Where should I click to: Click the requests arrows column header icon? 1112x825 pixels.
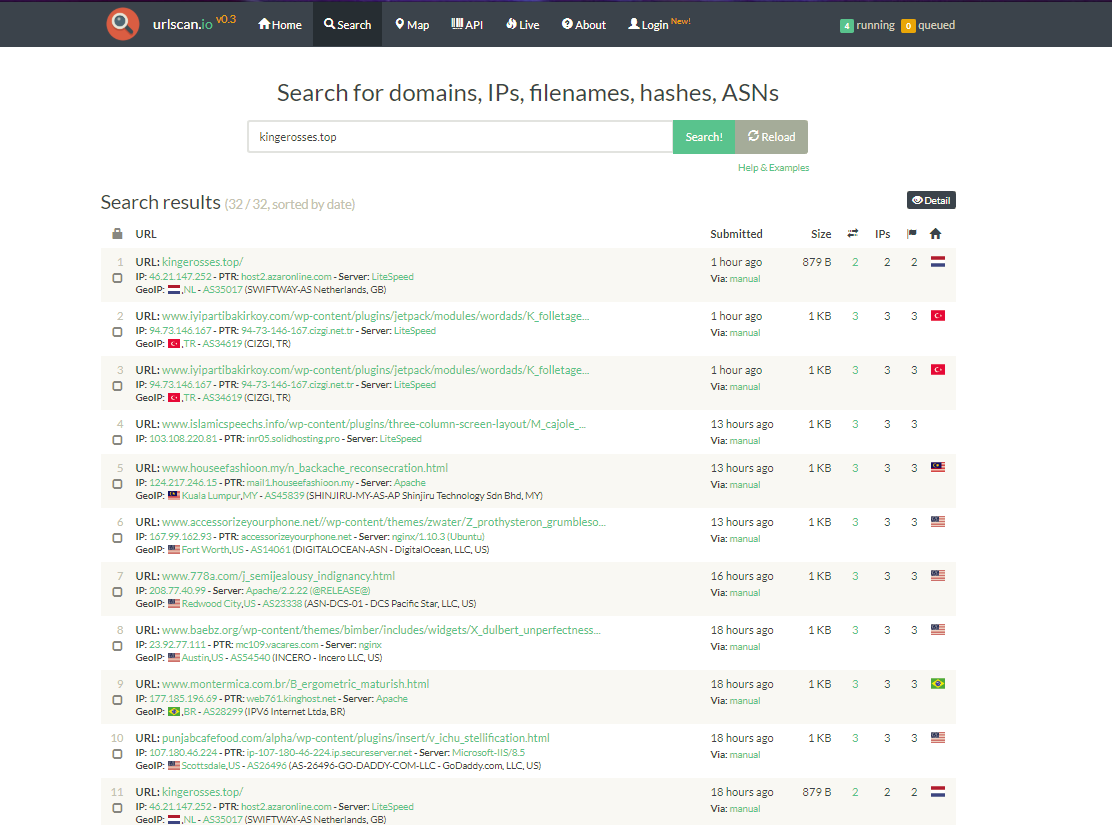coord(855,234)
